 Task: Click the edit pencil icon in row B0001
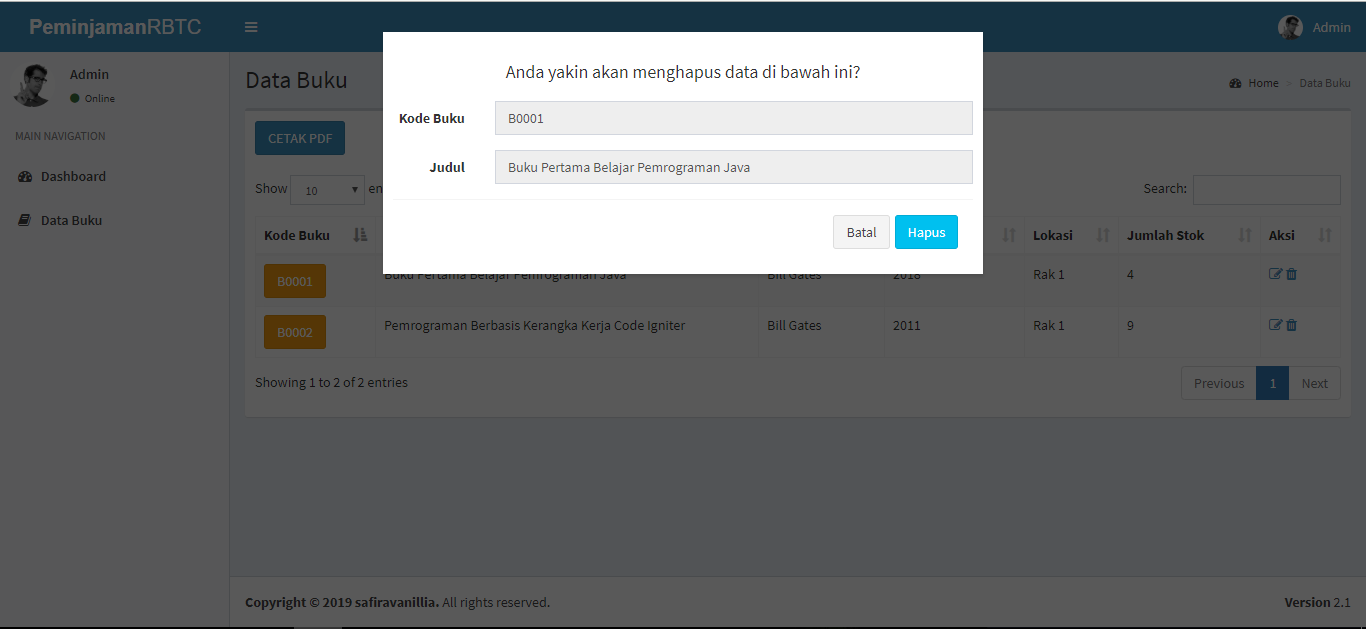coord(1275,272)
